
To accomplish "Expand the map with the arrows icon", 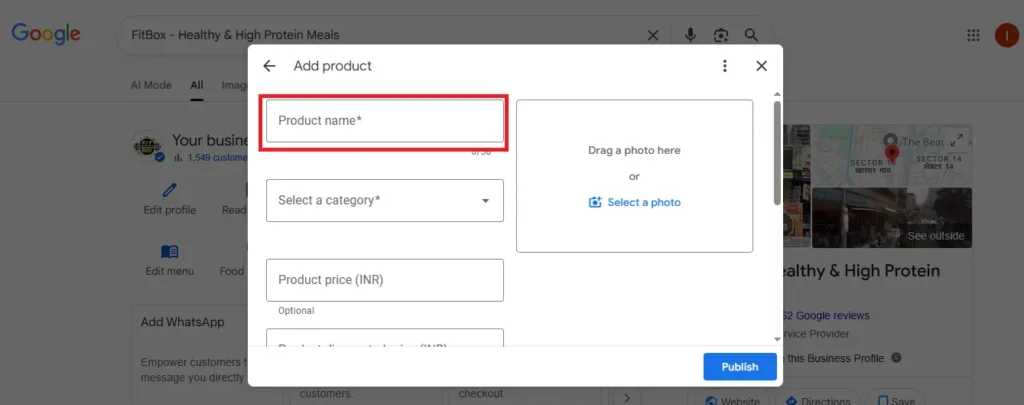I will (957, 140).
